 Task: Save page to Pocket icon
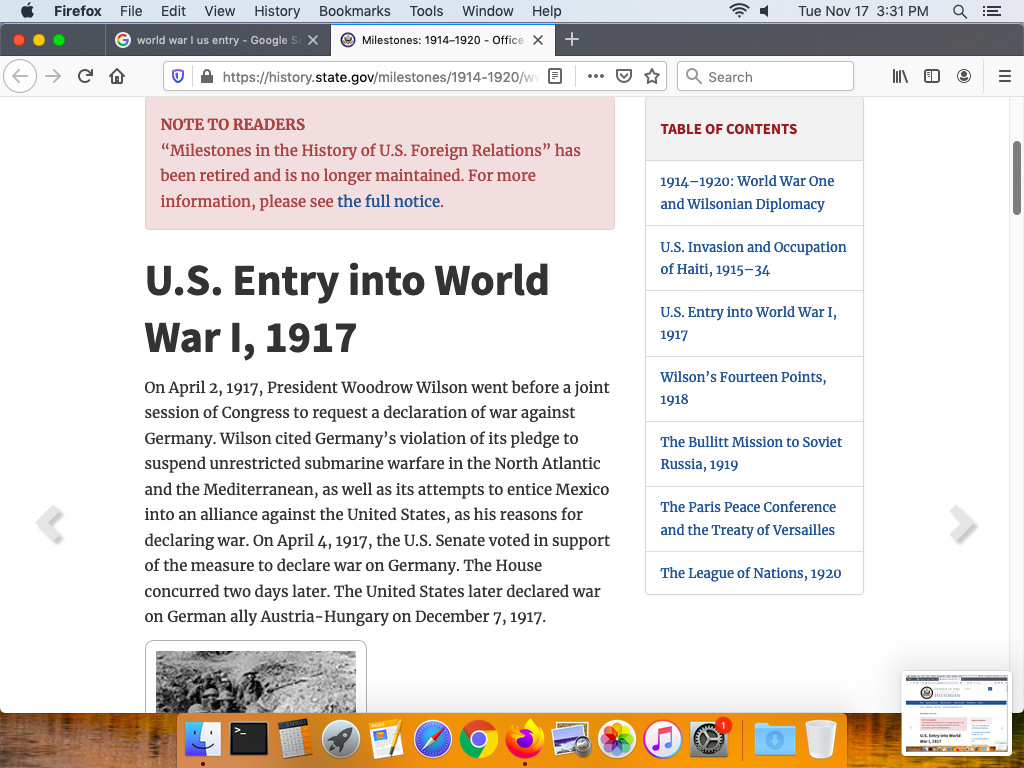(624, 77)
